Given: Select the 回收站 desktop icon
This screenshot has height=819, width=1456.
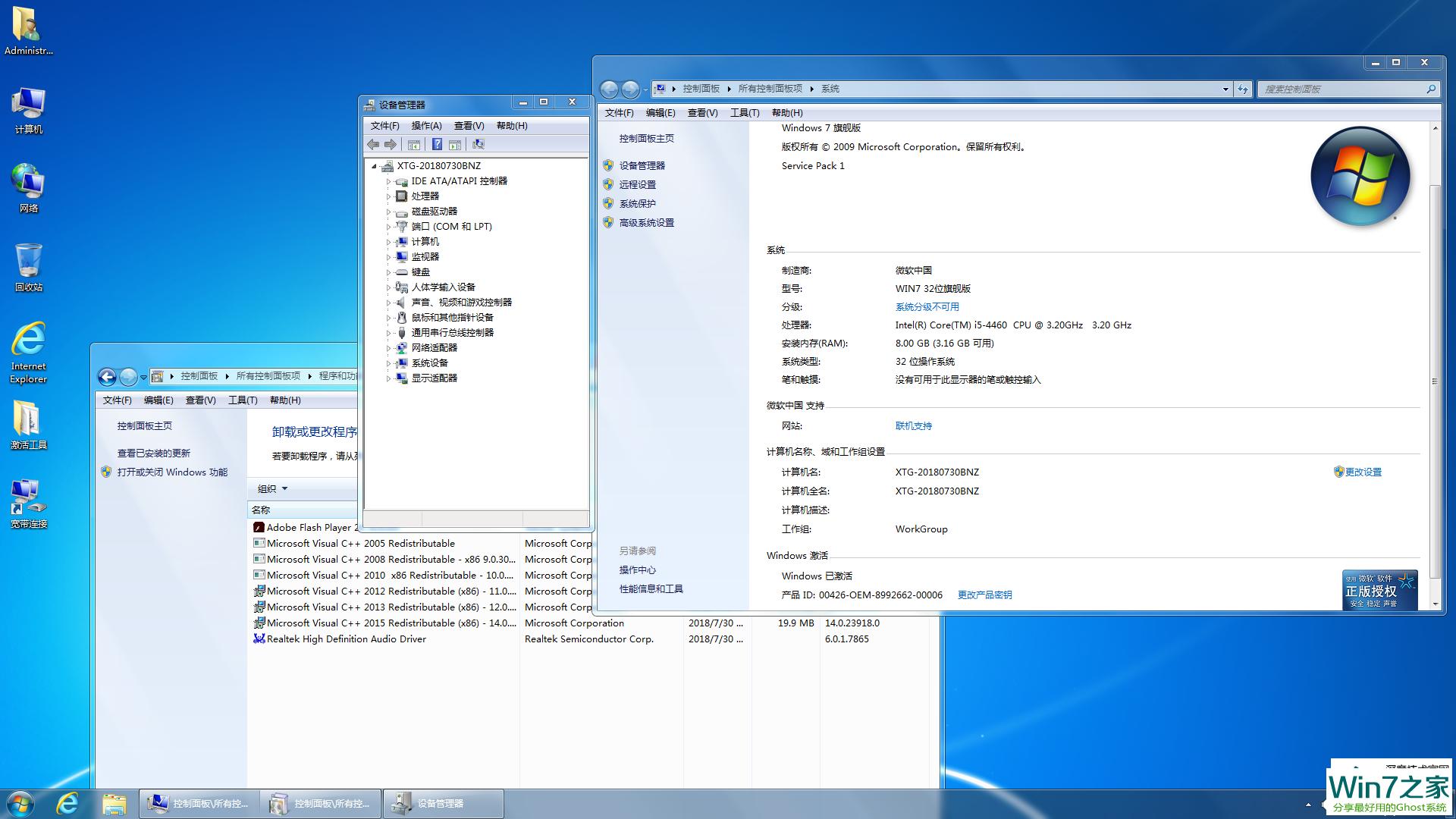Looking at the screenshot, I should 28,268.
